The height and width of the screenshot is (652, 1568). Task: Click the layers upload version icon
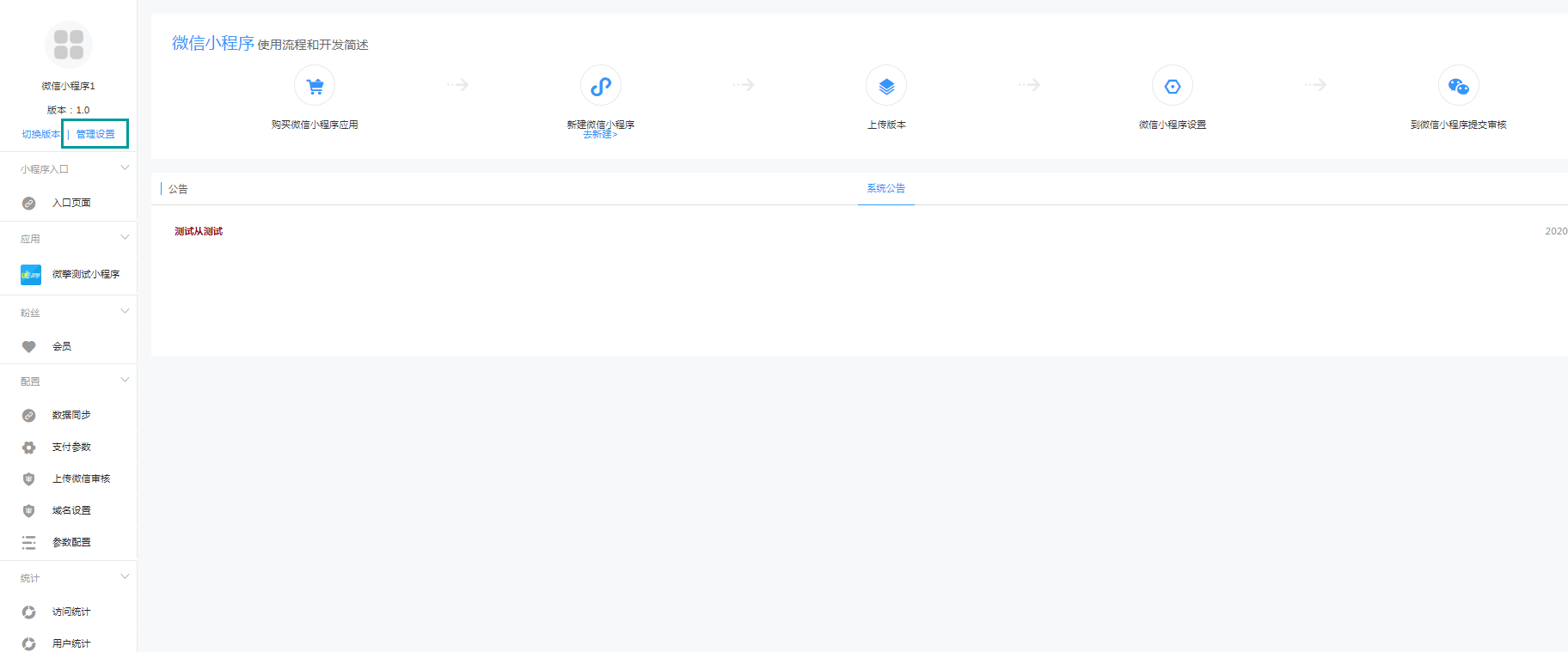pyautogui.click(x=886, y=86)
